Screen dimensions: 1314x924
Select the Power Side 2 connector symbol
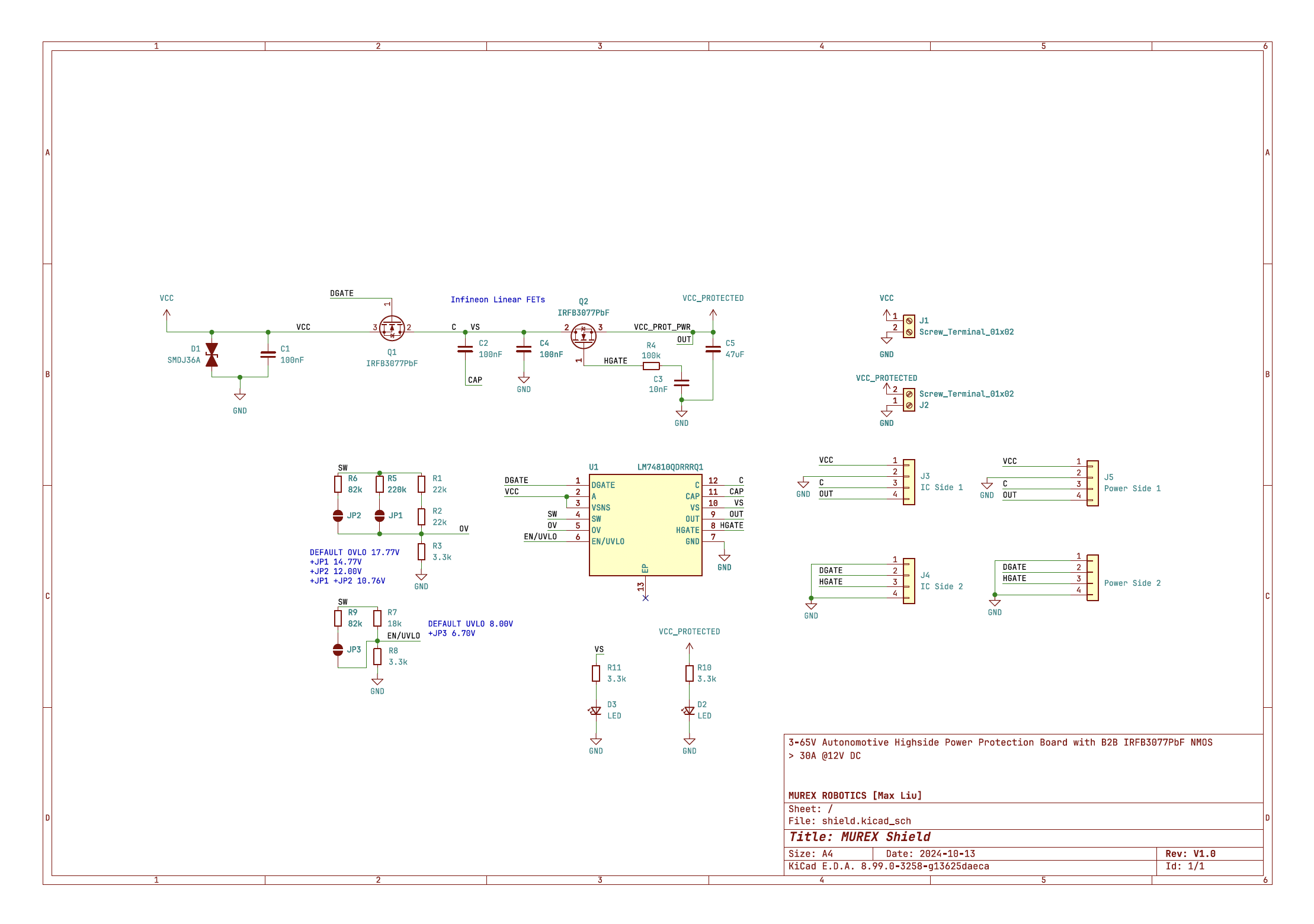pos(1092,577)
